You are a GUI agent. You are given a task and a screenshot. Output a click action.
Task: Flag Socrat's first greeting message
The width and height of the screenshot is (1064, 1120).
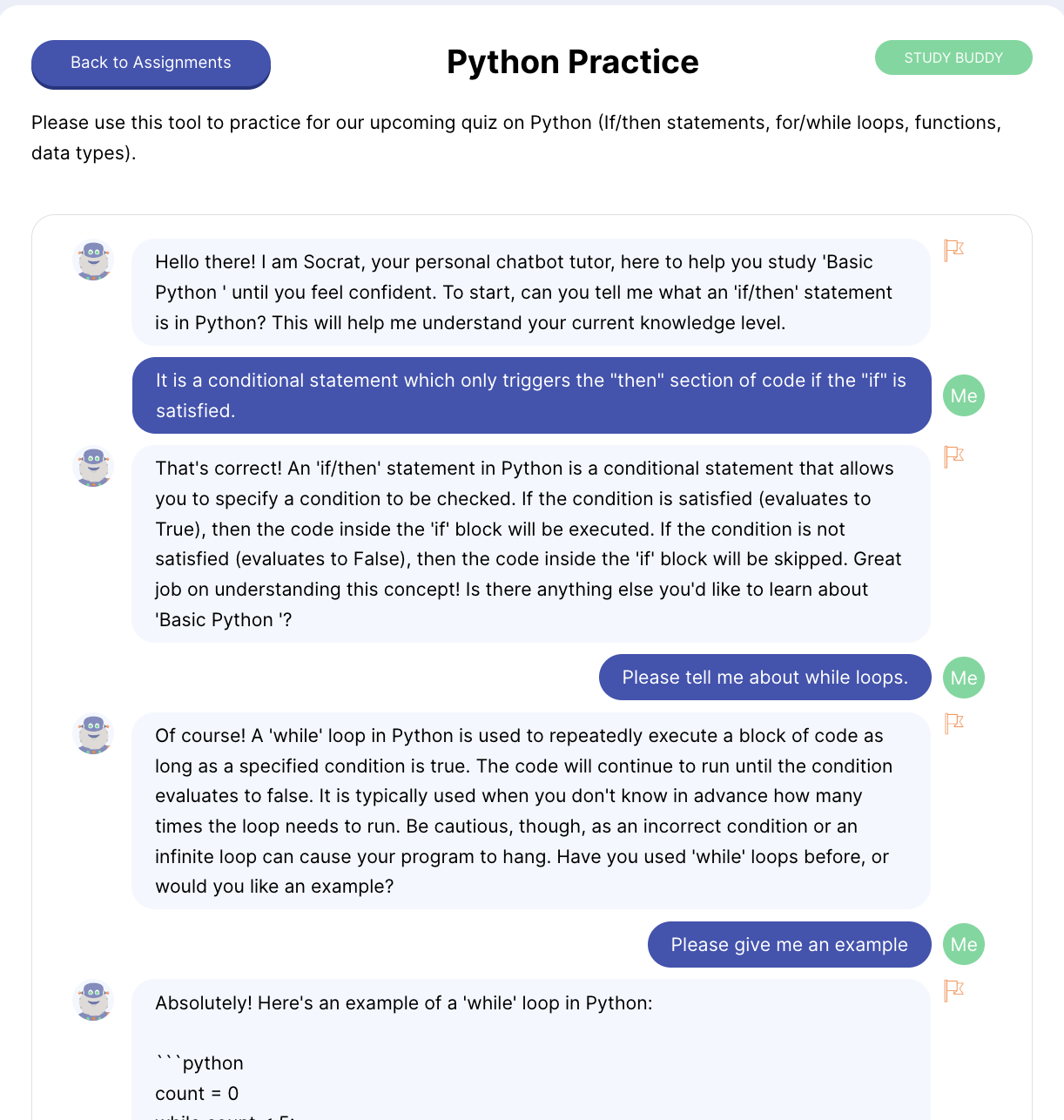click(954, 251)
